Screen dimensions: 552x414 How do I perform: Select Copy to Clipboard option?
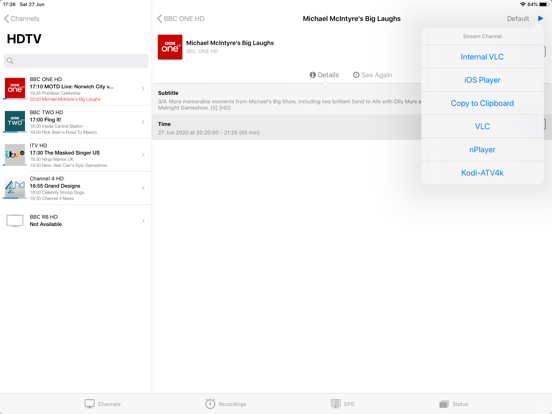click(482, 103)
